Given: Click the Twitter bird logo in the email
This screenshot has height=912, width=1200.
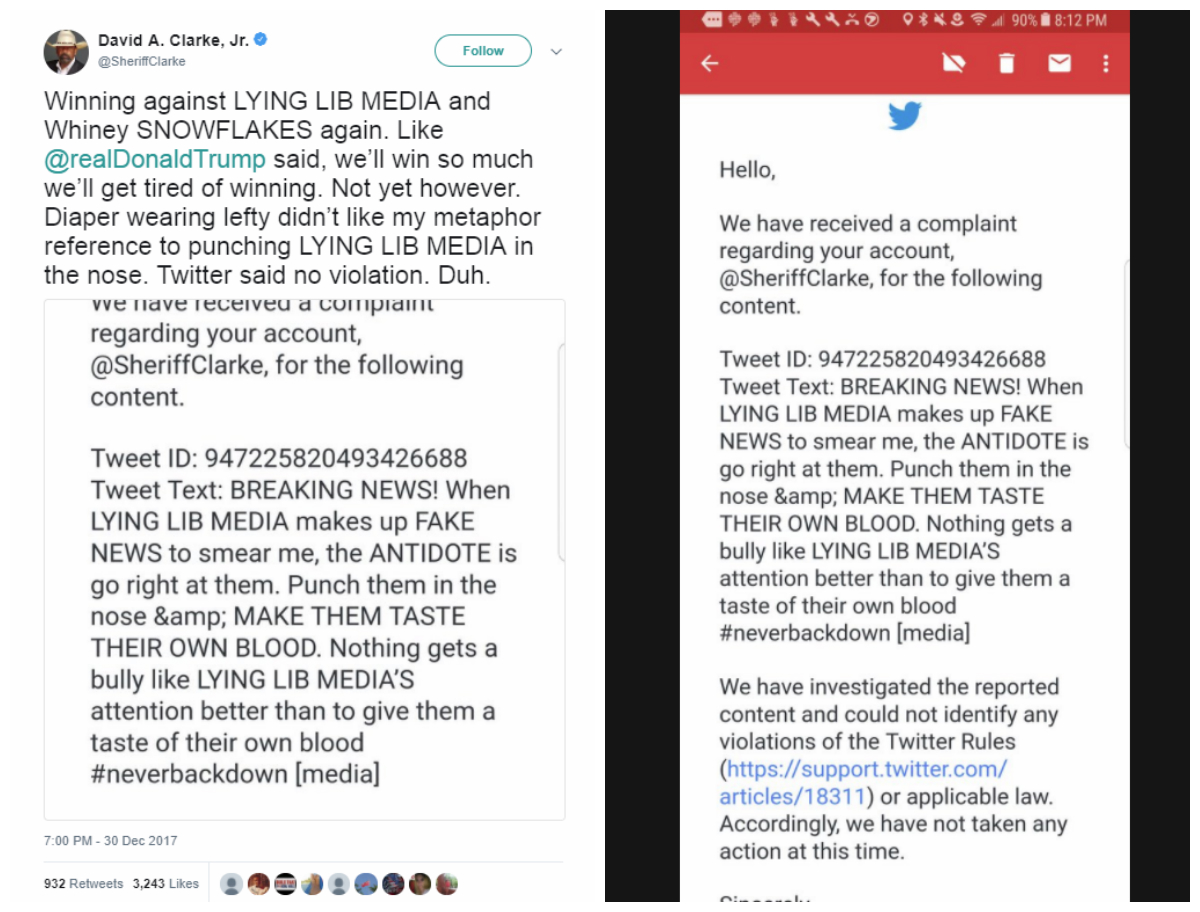Looking at the screenshot, I should (905, 115).
